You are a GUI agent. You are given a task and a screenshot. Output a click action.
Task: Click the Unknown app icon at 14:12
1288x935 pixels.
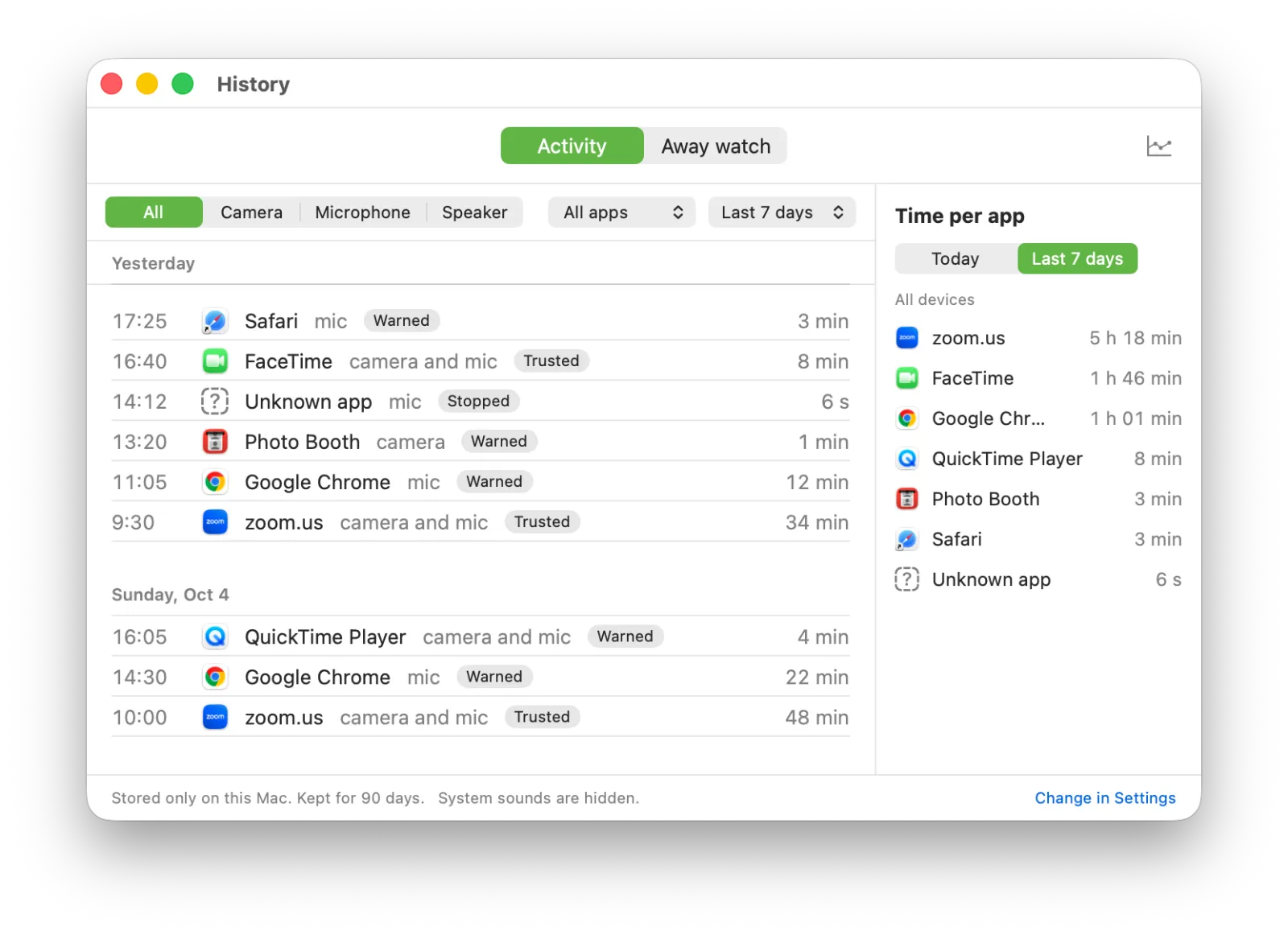(x=215, y=402)
